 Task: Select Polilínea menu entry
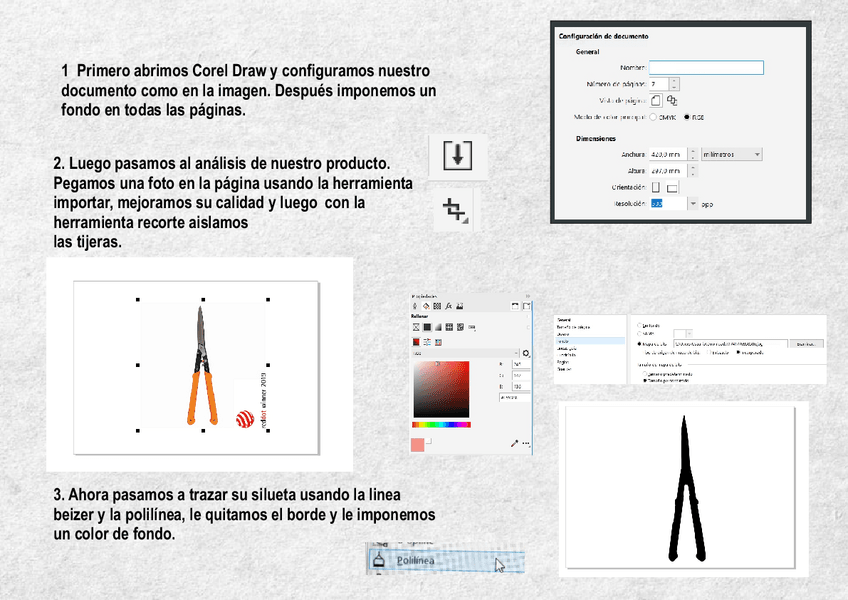point(447,561)
